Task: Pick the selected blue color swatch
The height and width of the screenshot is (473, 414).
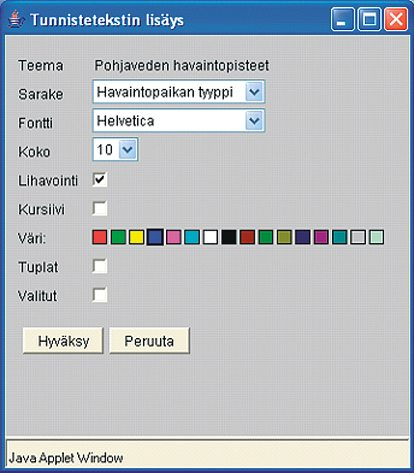Action: coord(155,237)
